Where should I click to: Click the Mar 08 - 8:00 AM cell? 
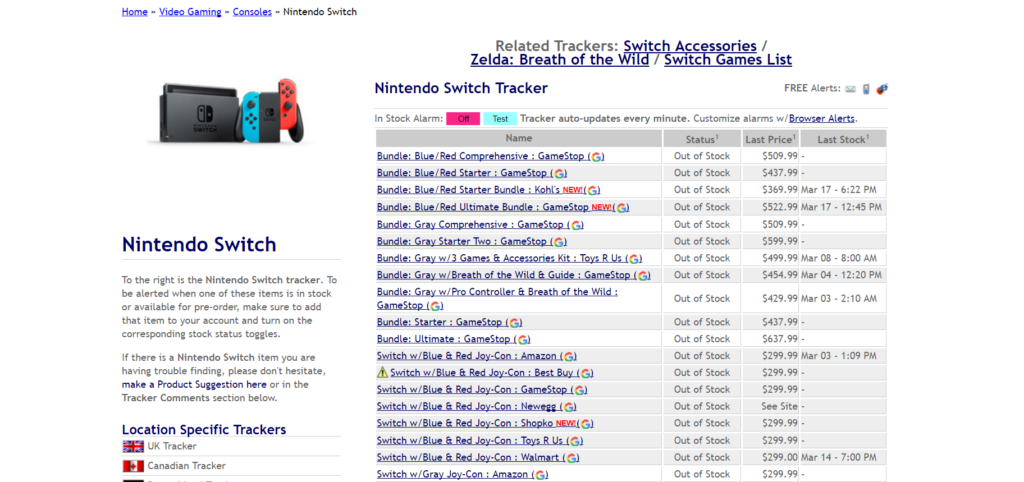click(843, 258)
